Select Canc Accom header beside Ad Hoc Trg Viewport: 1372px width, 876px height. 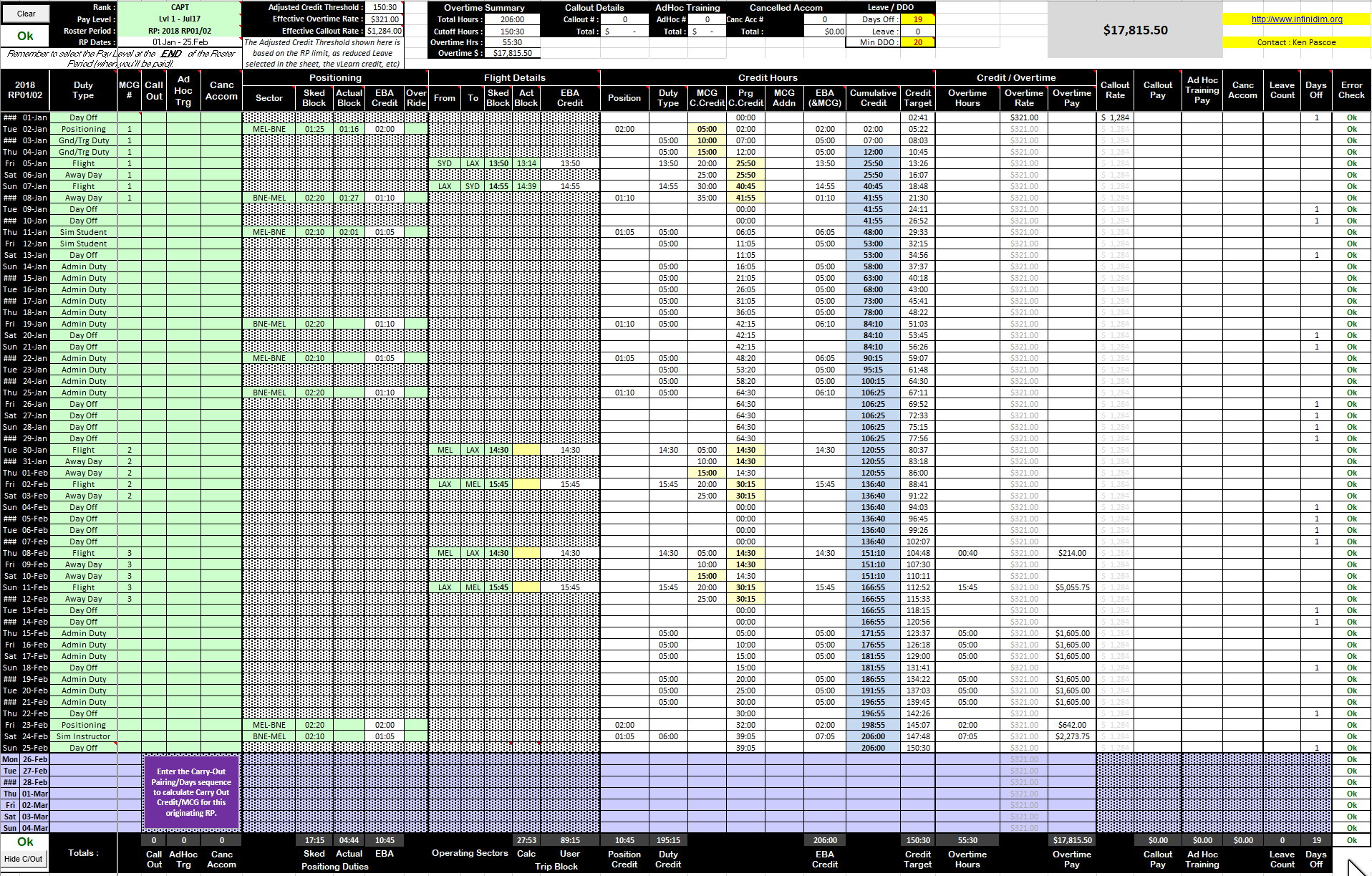coord(221,90)
